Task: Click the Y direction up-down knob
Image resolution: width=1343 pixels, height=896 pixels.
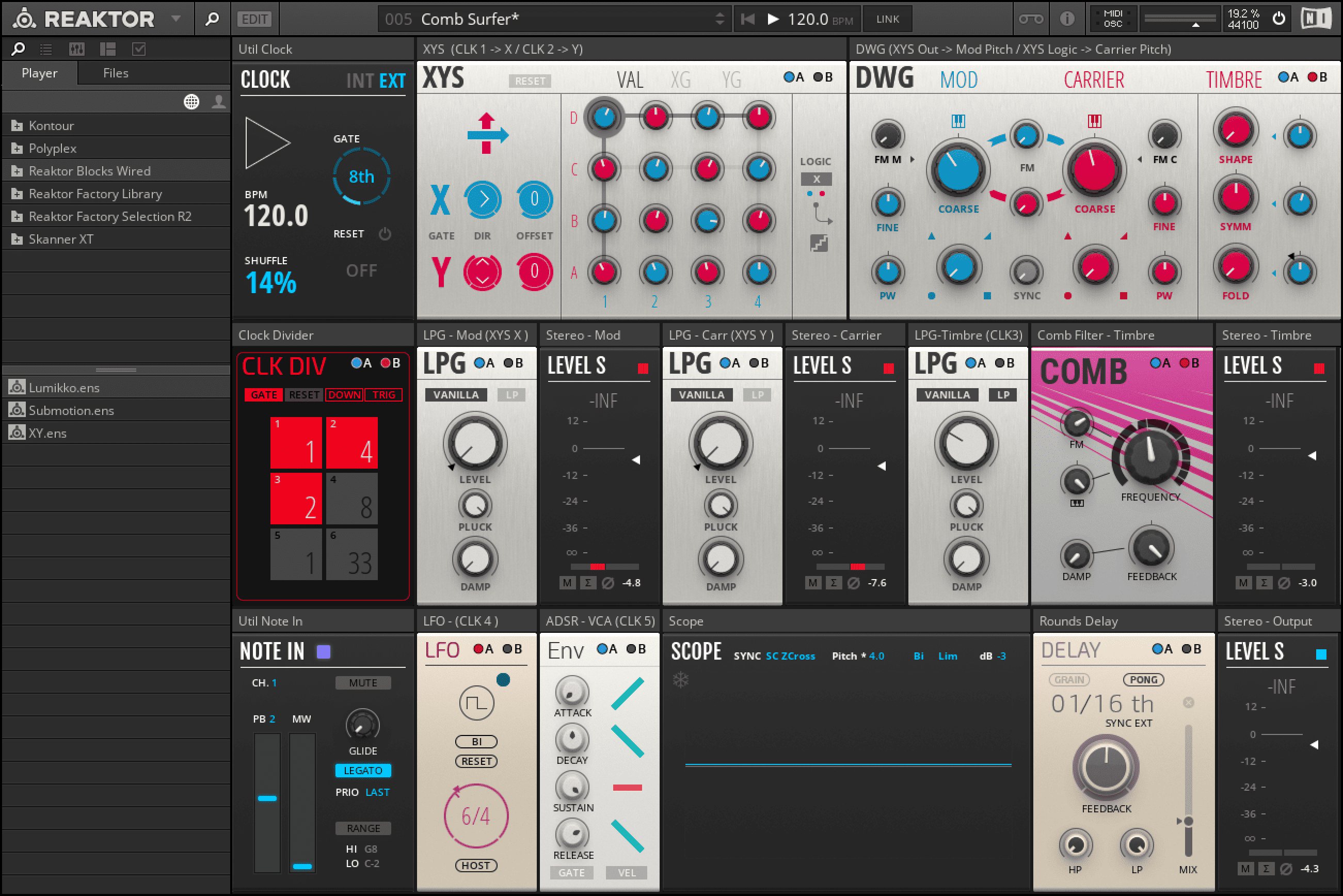Action: pos(483,271)
